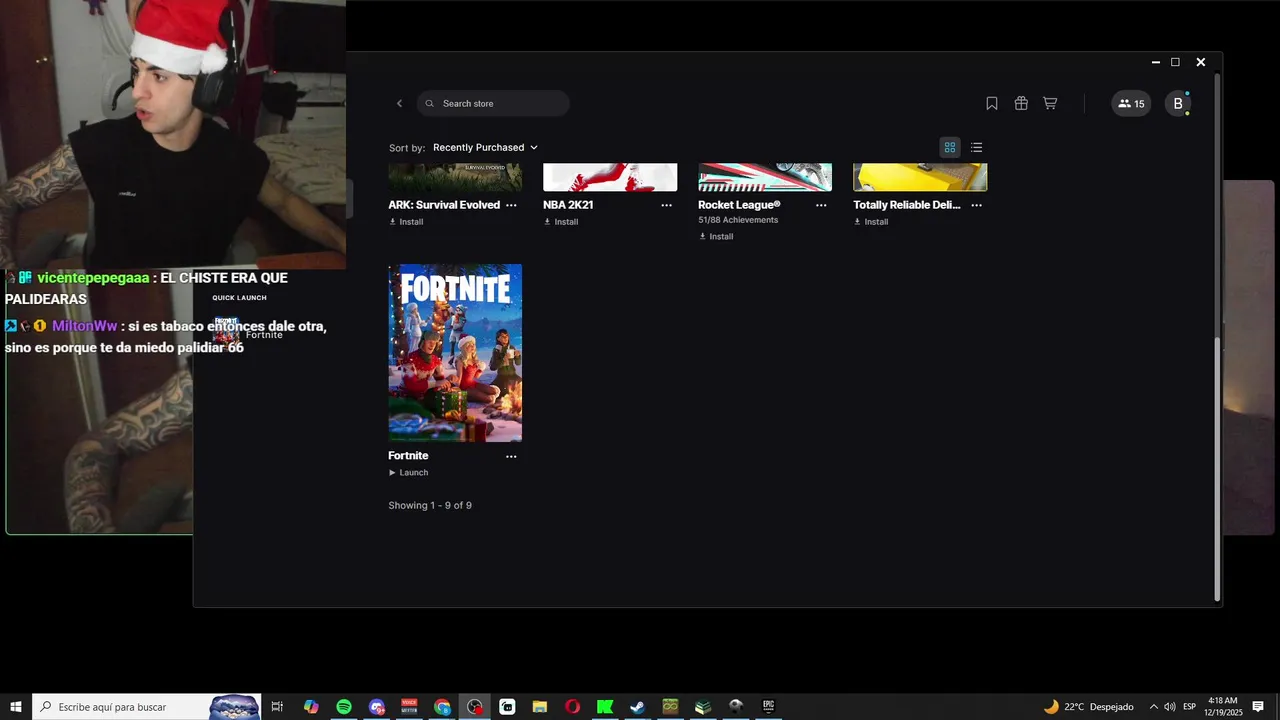Click the Search store field
This screenshot has width=1280, height=720.
(493, 103)
